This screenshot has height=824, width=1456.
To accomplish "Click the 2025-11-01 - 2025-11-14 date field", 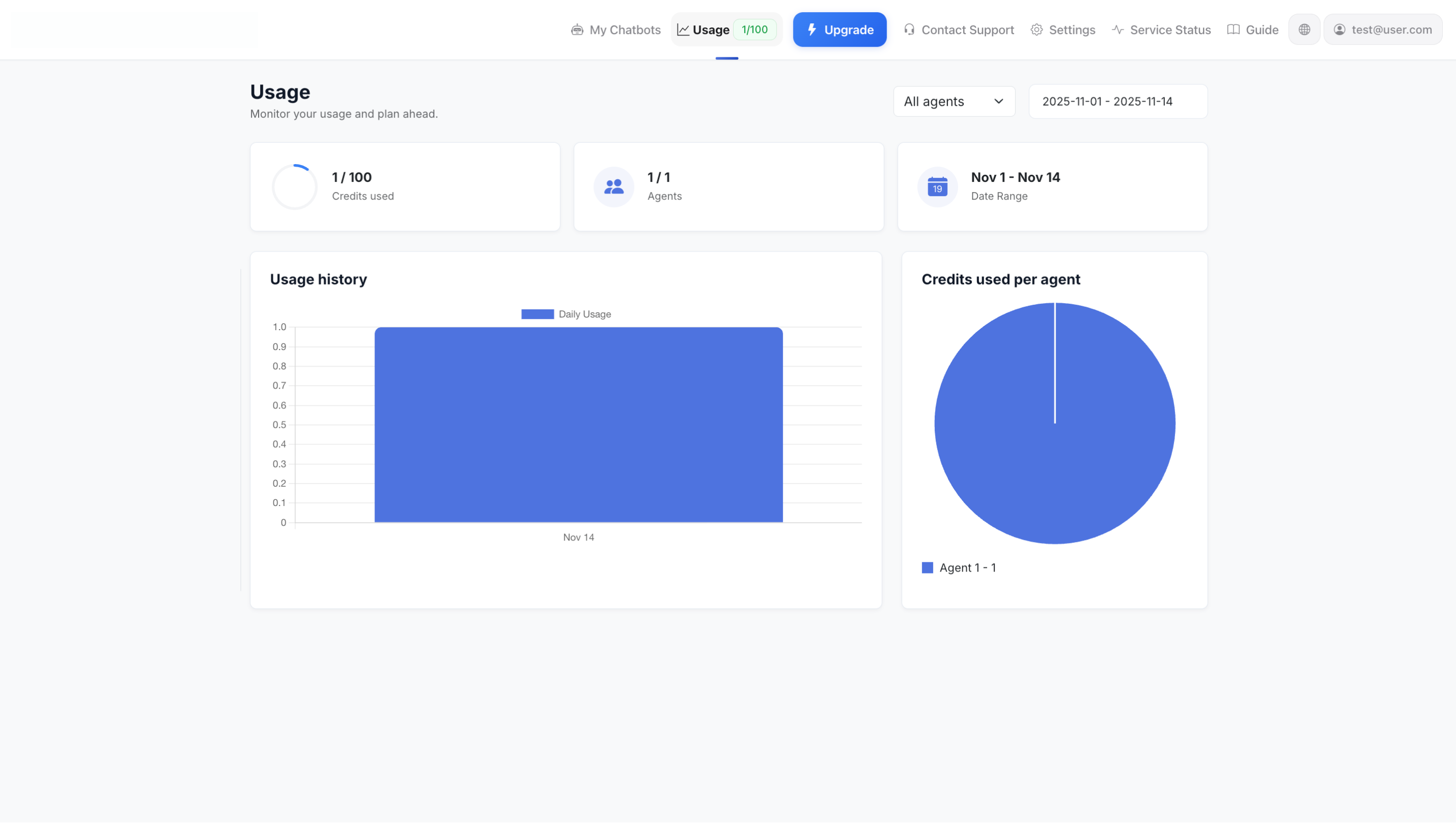I will (x=1118, y=101).
